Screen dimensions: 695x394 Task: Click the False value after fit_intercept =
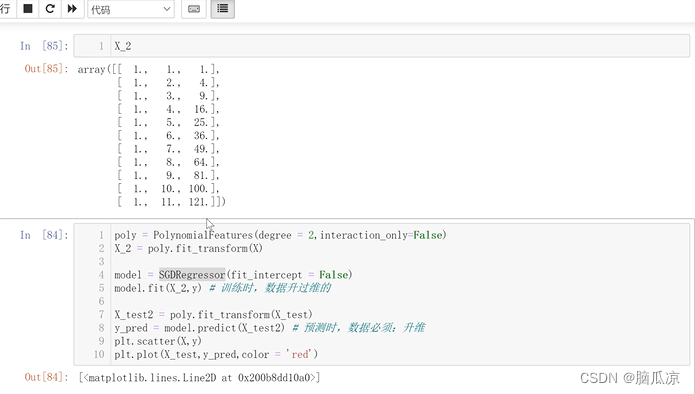coord(333,275)
